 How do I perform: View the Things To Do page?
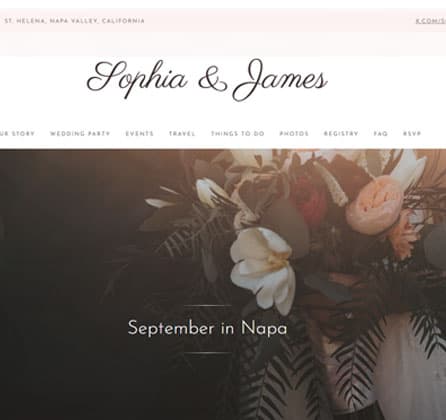tap(238, 134)
